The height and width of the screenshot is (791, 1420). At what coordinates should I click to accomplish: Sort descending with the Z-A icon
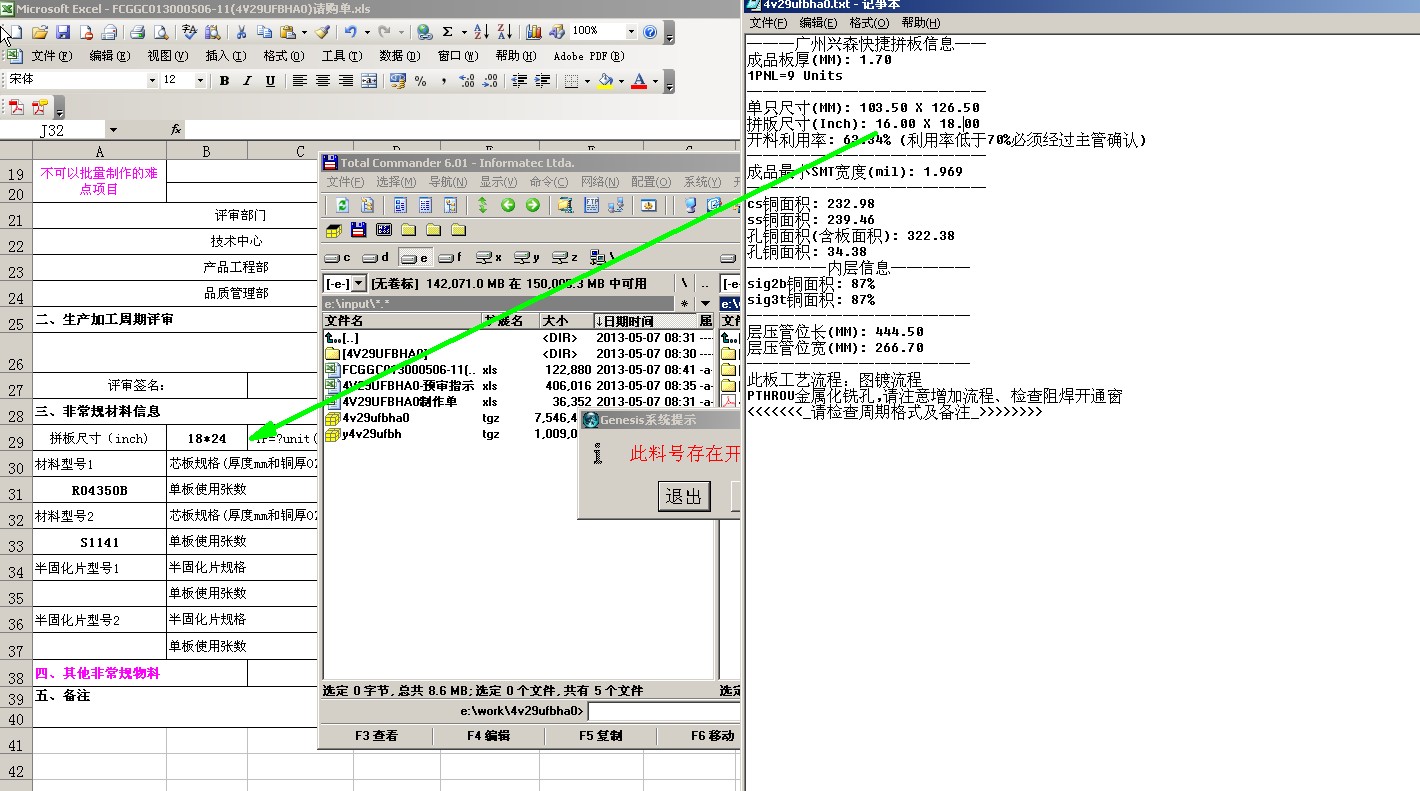pyautogui.click(x=505, y=32)
